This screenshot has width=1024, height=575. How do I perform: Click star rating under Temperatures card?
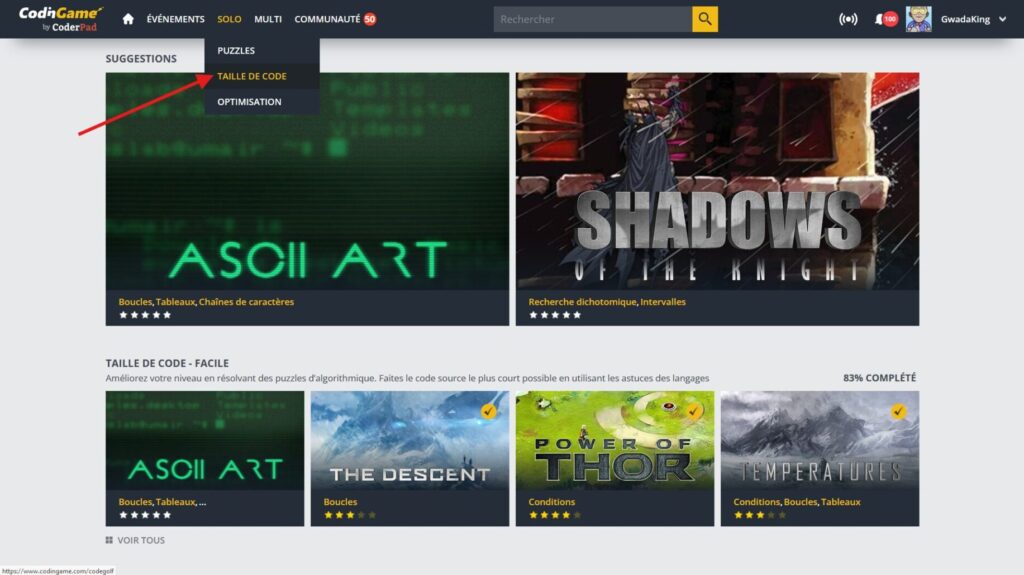[x=760, y=515]
